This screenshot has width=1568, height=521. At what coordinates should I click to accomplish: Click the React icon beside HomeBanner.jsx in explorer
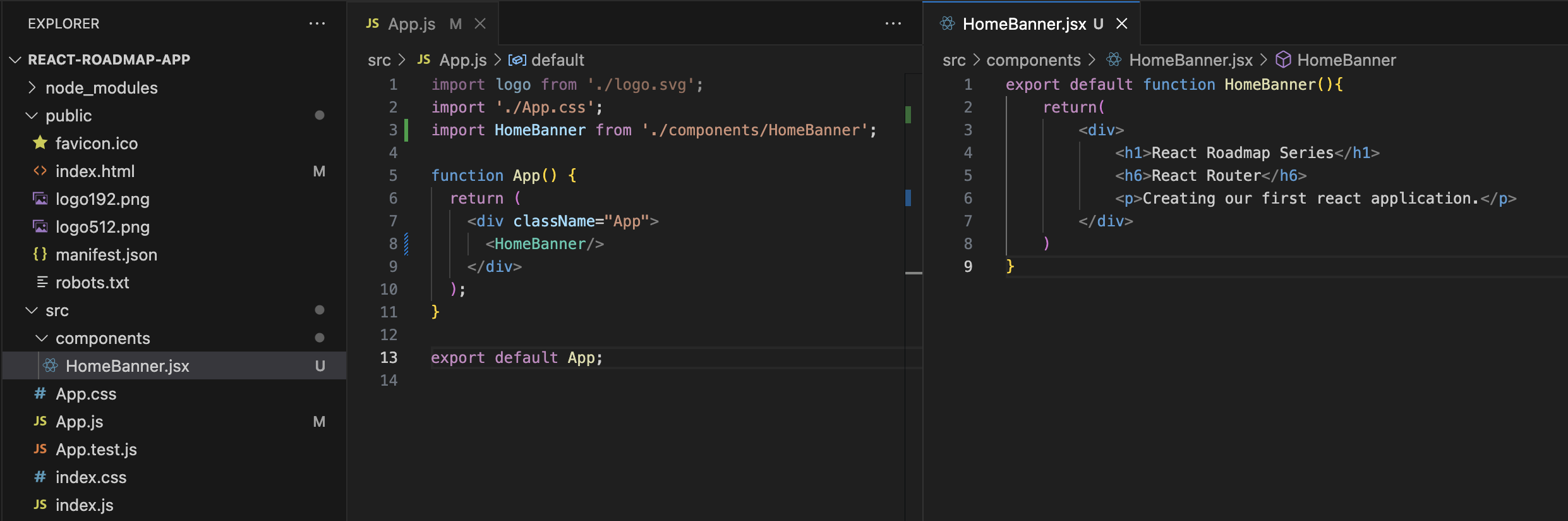point(51,365)
